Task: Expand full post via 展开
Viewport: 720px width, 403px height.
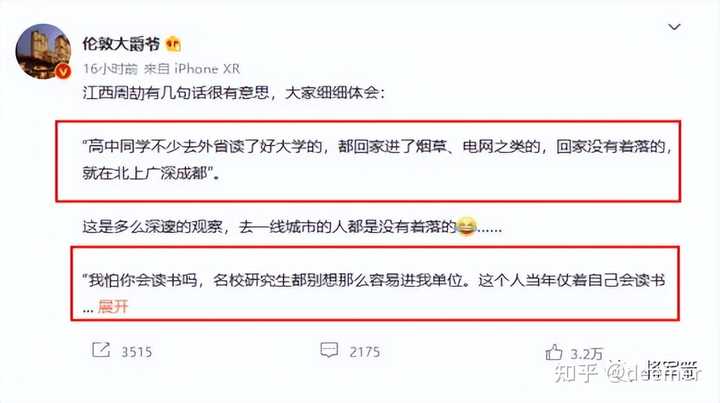Action: (113, 306)
